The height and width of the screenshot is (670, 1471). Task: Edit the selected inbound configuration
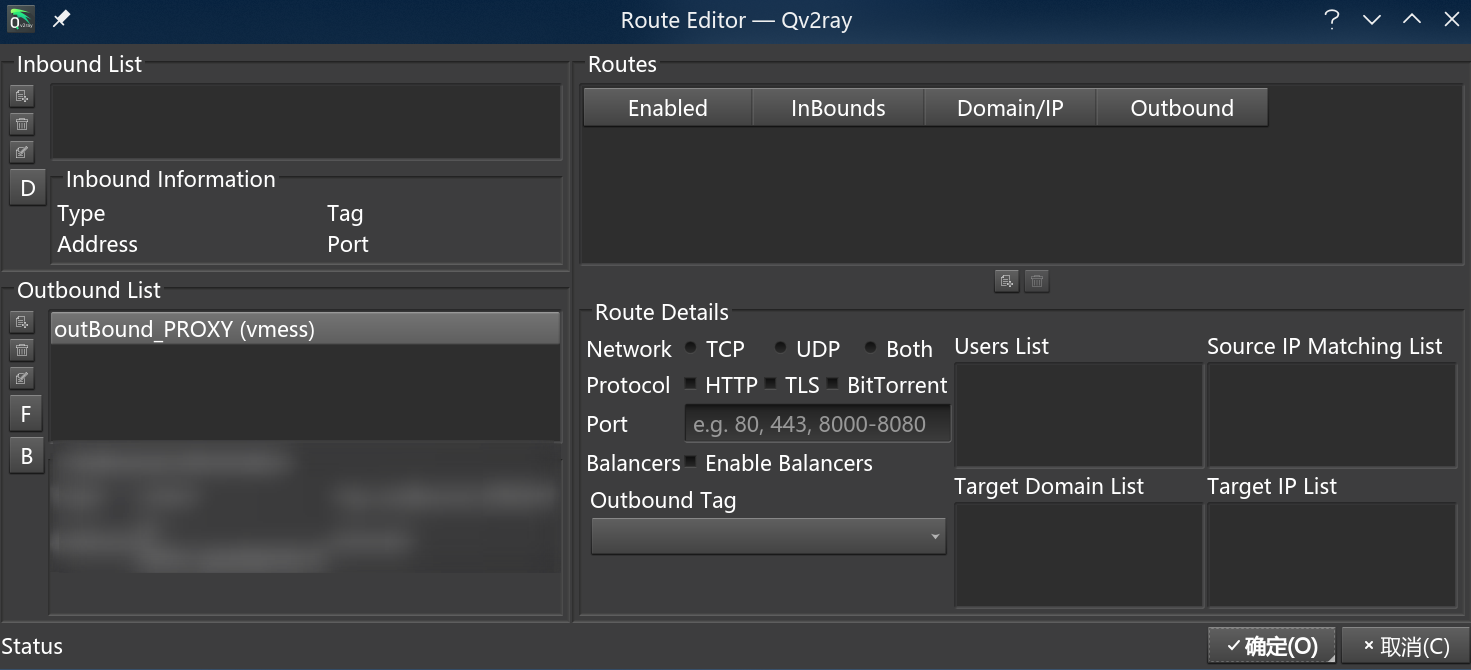21,151
